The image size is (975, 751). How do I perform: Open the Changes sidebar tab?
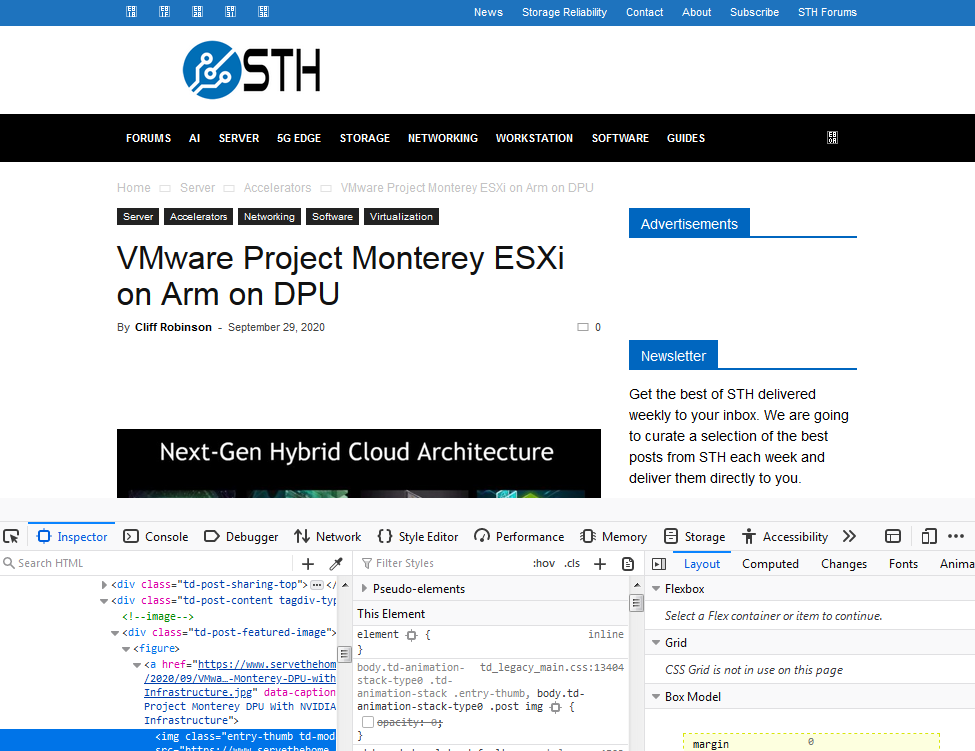click(844, 564)
